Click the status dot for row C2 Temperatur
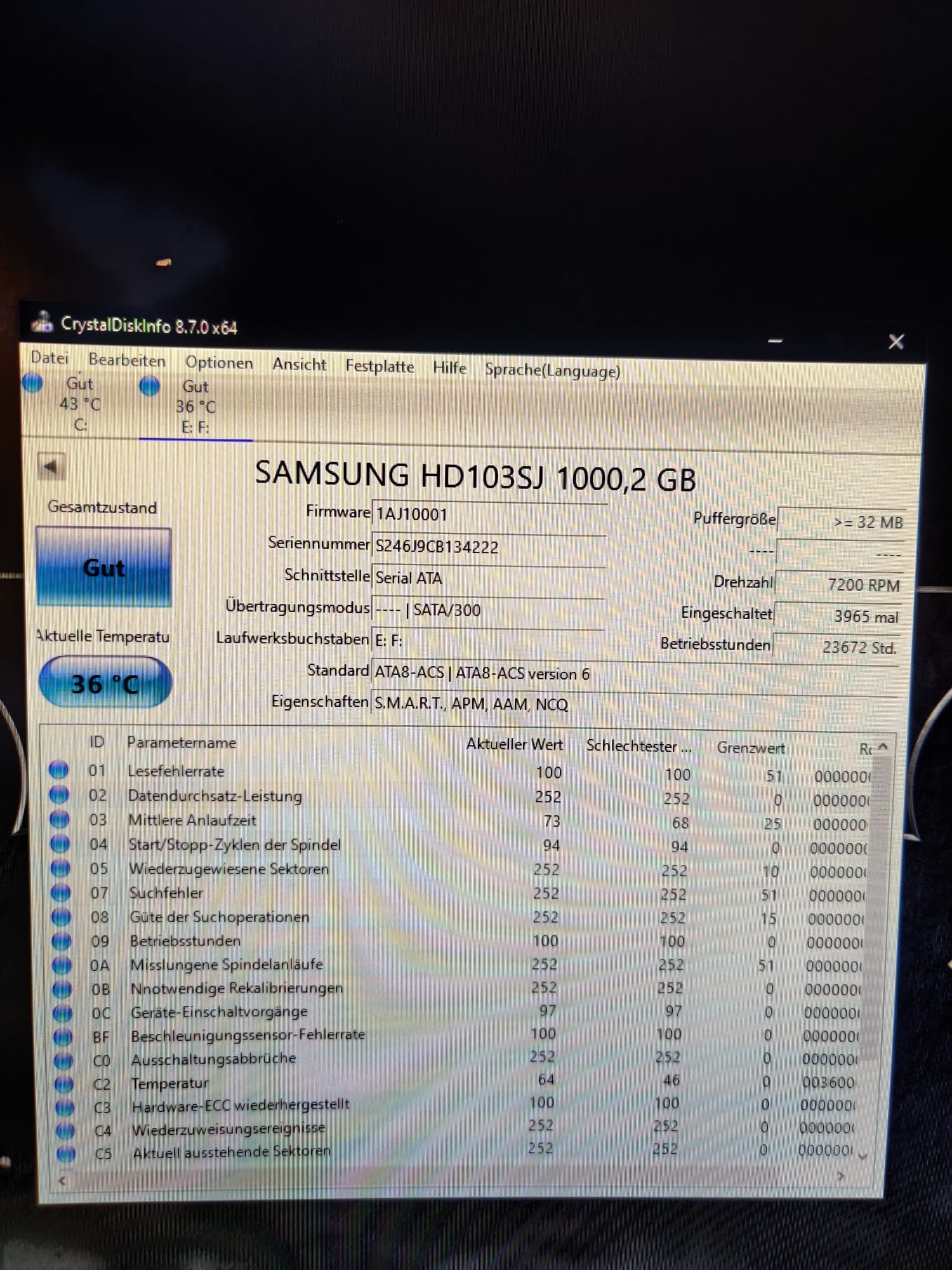 pyautogui.click(x=64, y=1083)
